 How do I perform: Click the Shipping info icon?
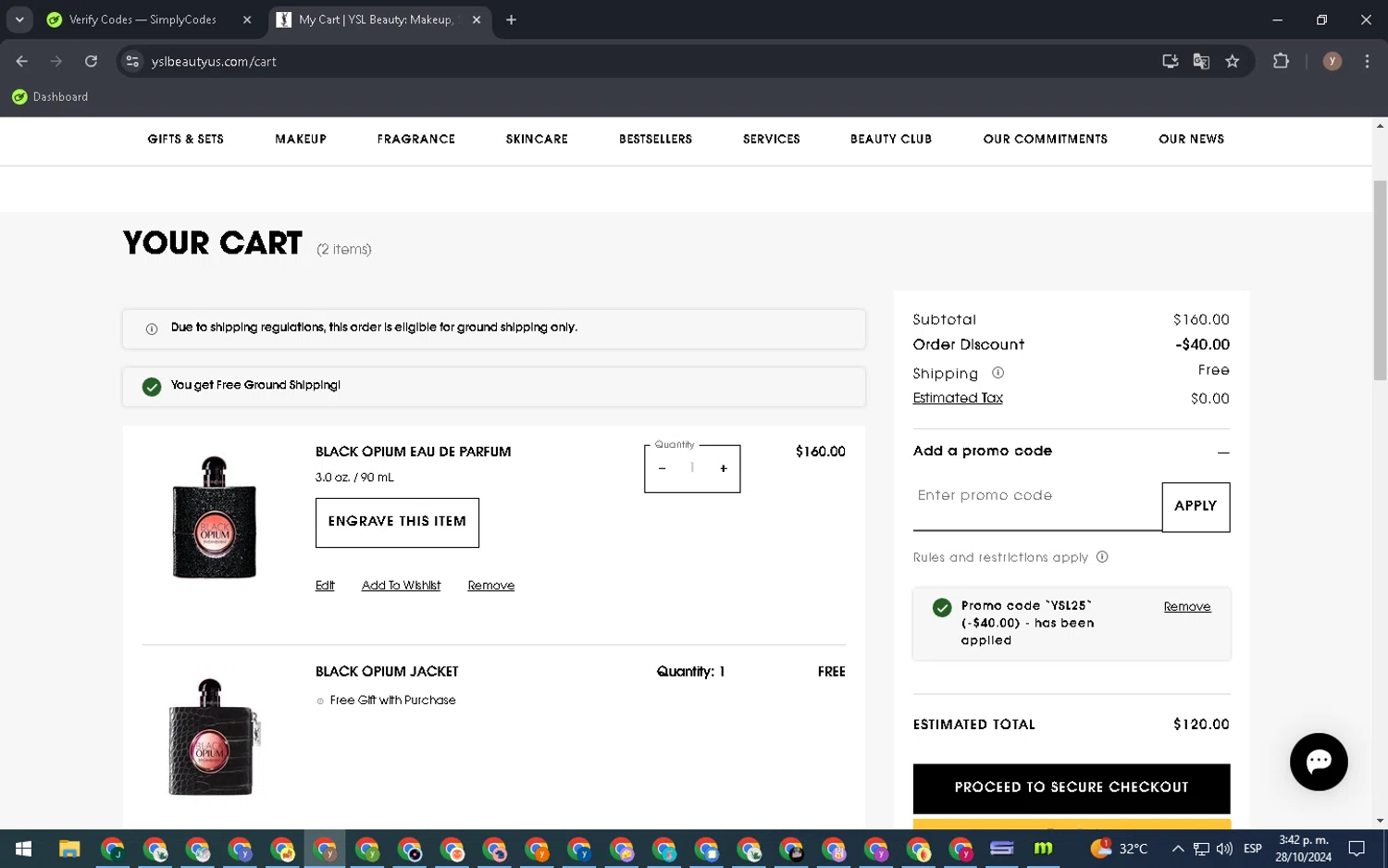pyautogui.click(x=998, y=373)
